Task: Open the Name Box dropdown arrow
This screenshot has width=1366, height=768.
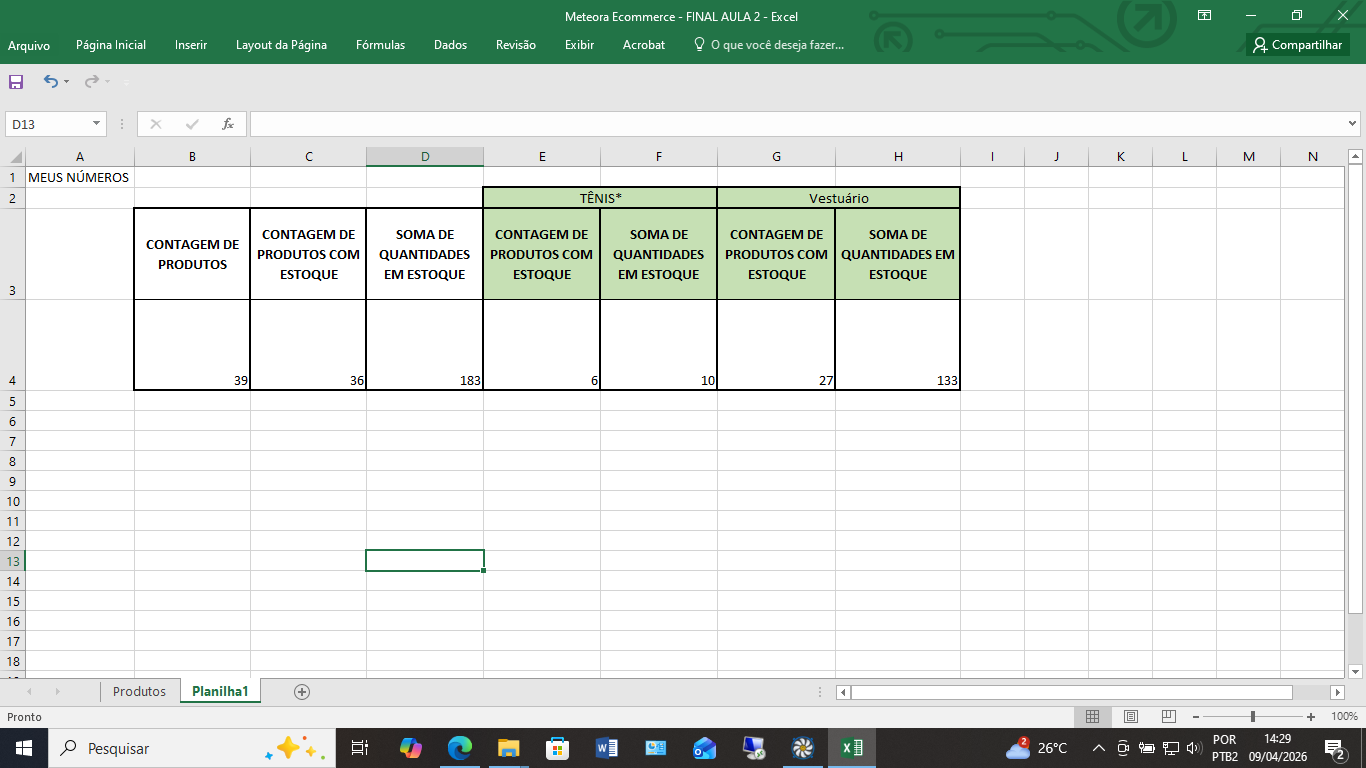Action: (x=97, y=124)
